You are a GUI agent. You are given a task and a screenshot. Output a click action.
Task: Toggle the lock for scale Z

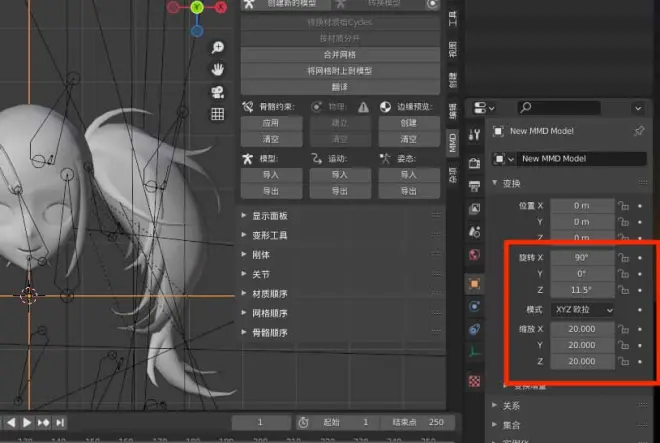[623, 362]
